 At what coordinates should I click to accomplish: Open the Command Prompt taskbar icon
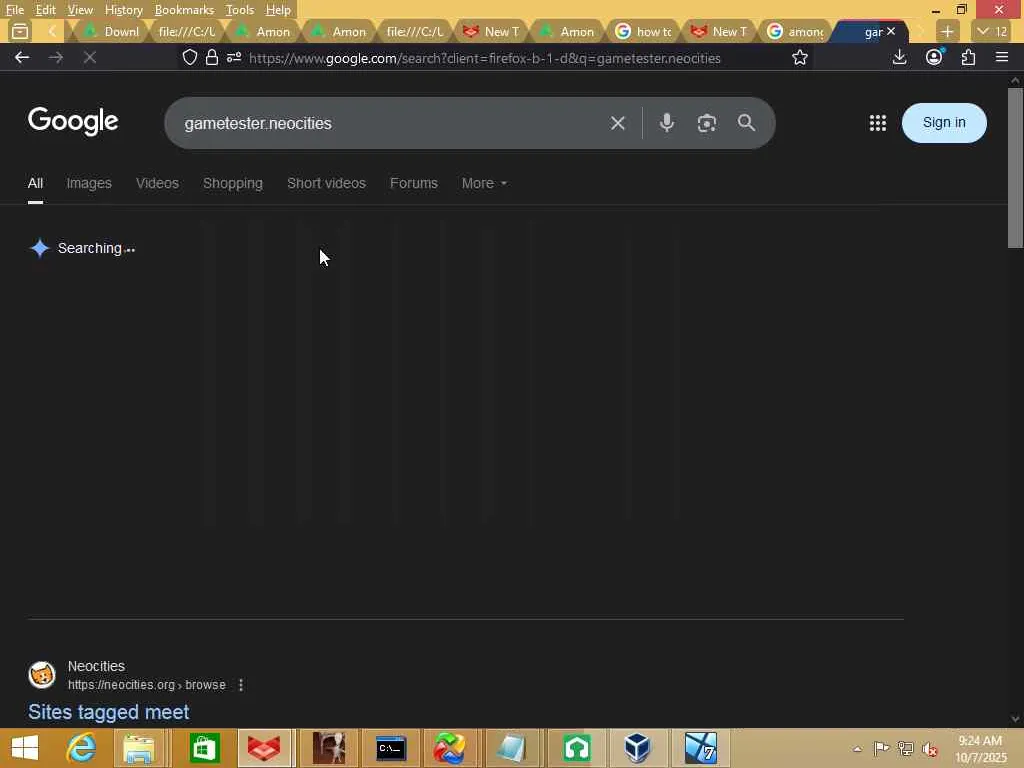391,748
